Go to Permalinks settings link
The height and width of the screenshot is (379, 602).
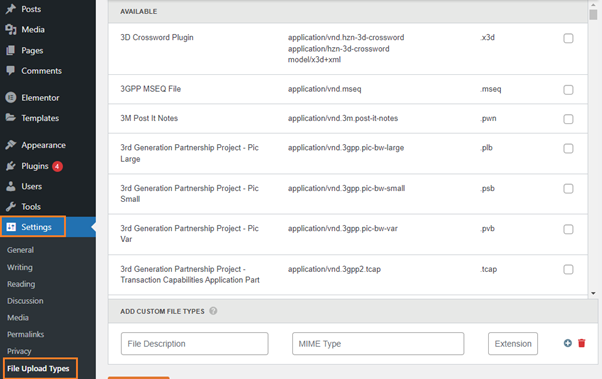tap(25, 334)
